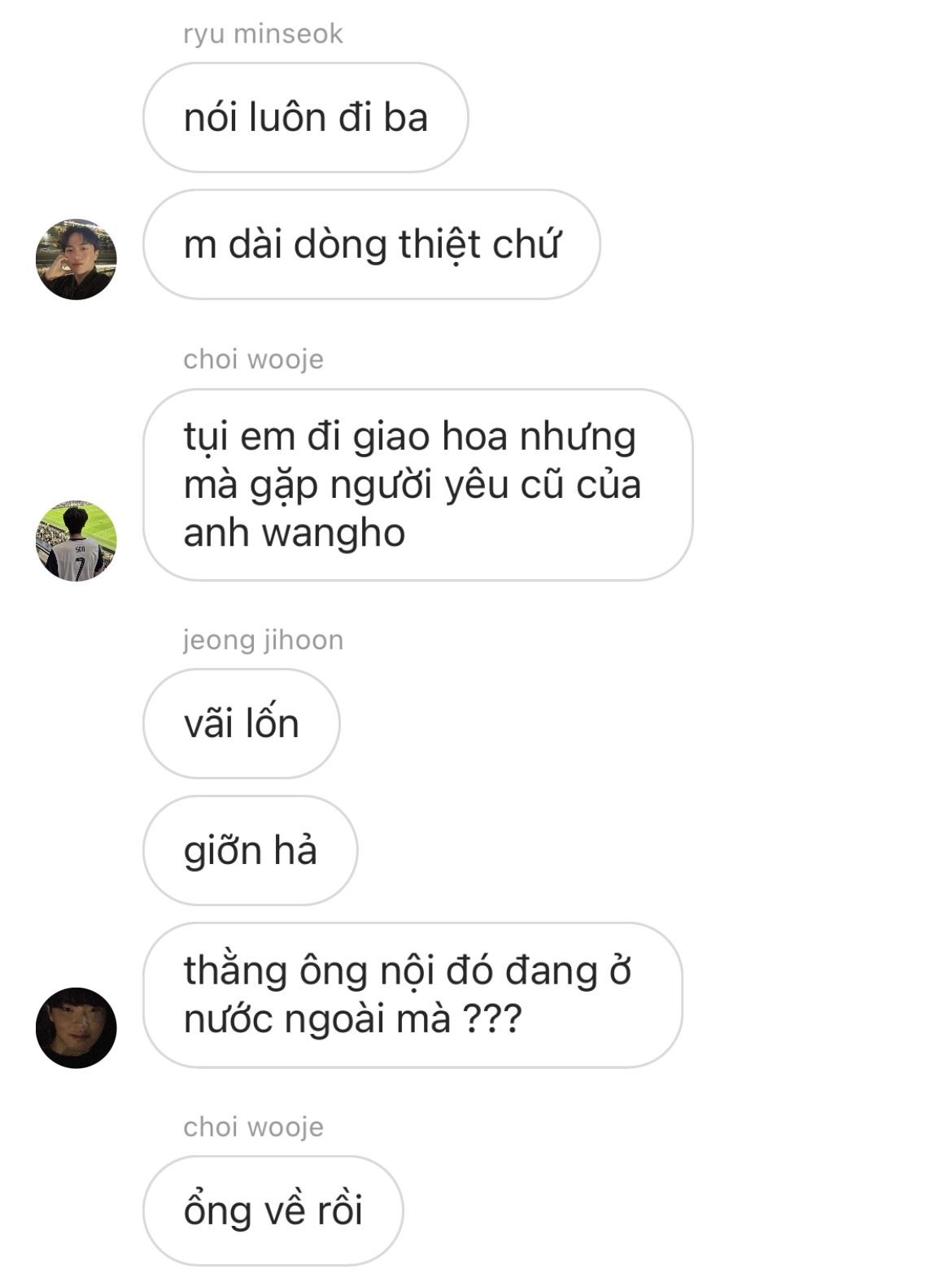Tap the "???" ending jeong jihoon's message

[491, 1019]
